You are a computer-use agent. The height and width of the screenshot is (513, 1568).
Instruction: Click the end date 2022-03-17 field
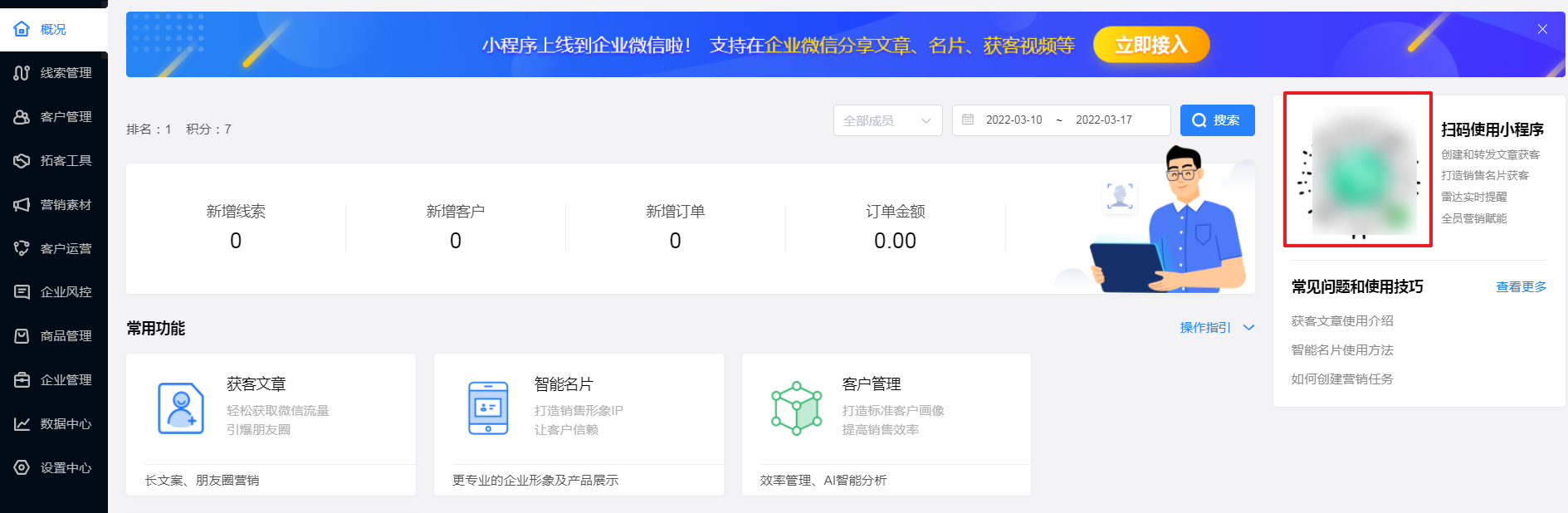[1104, 120]
